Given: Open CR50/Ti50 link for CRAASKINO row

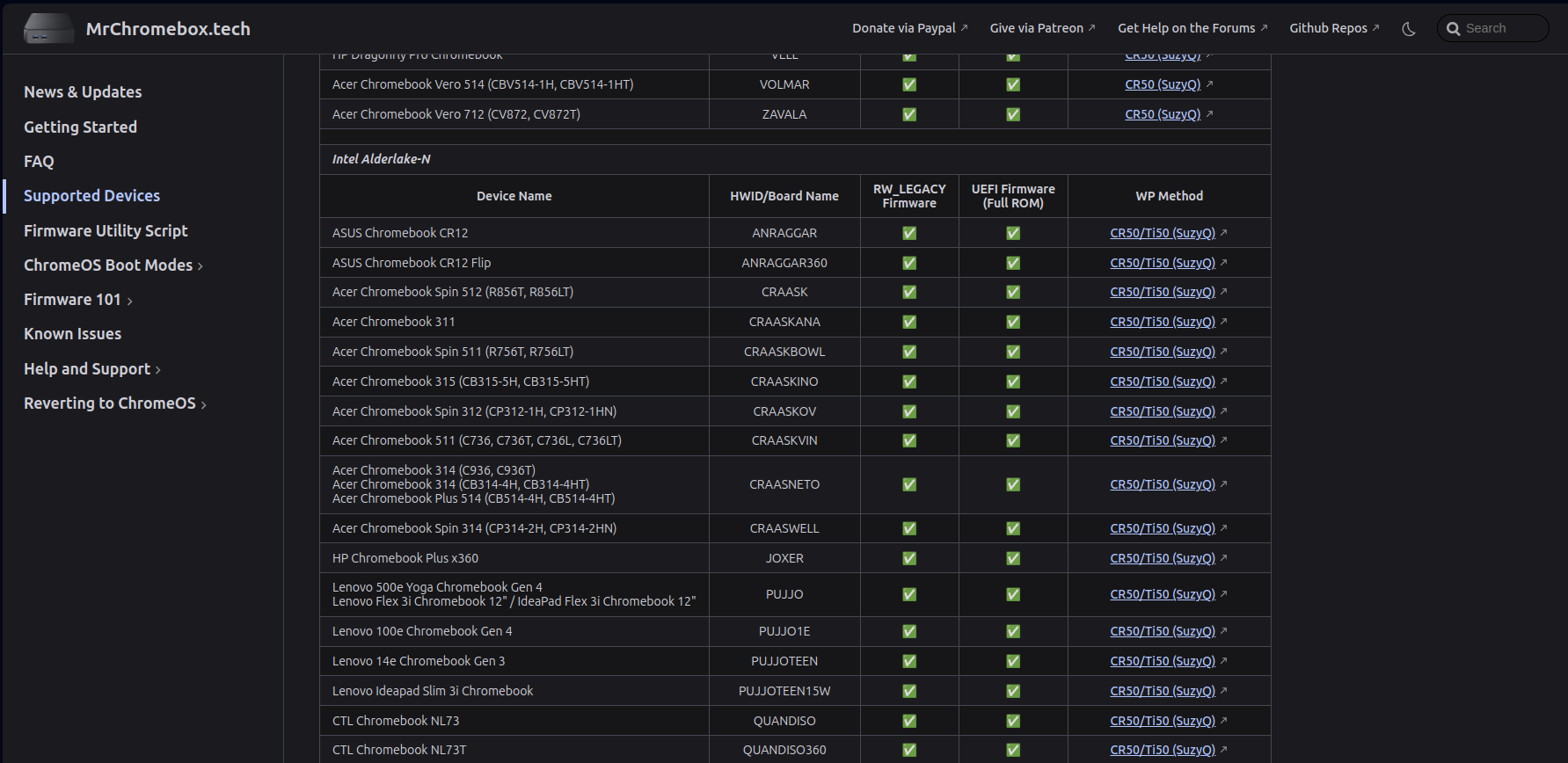Looking at the screenshot, I should pos(1163,381).
